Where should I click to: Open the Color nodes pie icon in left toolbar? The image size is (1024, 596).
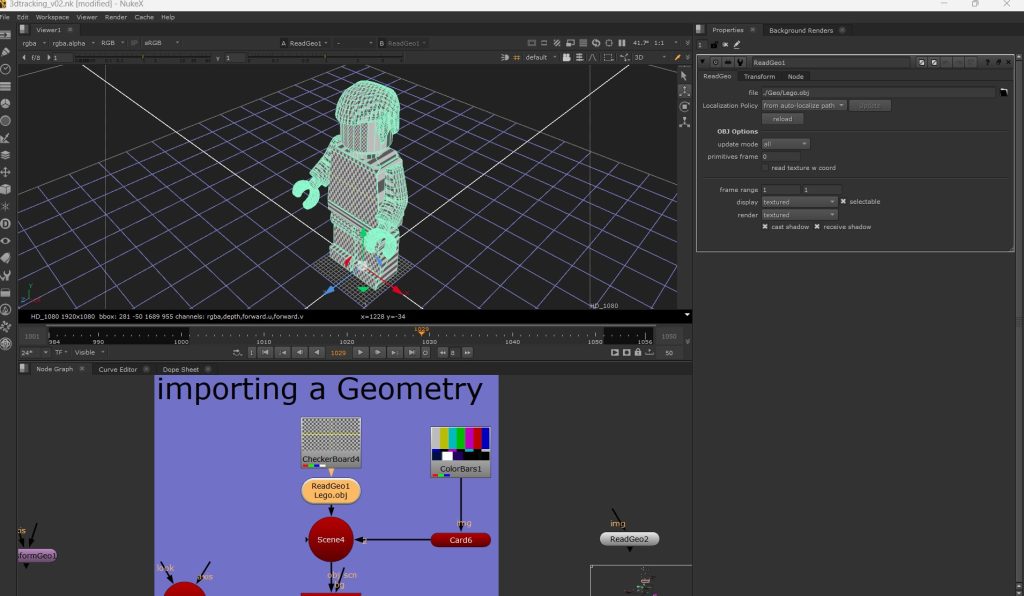coord(6,104)
